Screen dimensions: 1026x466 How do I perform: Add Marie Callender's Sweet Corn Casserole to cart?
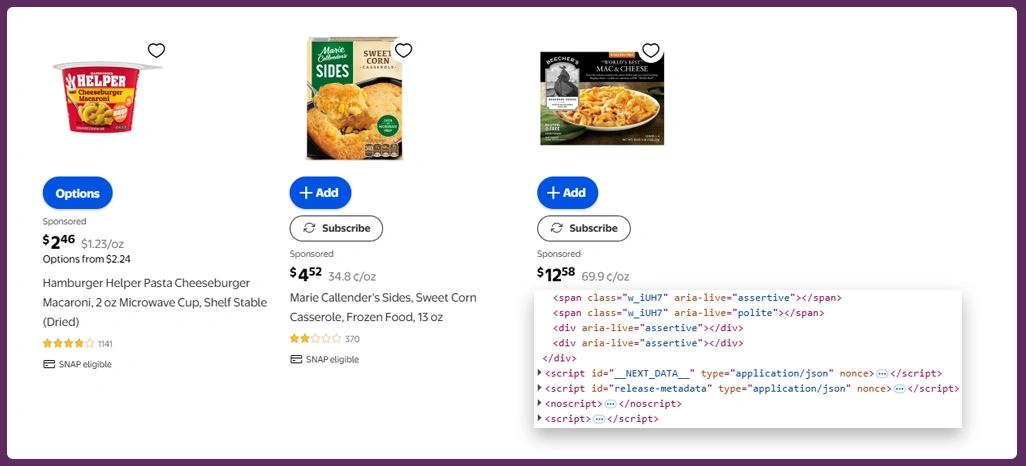point(320,193)
